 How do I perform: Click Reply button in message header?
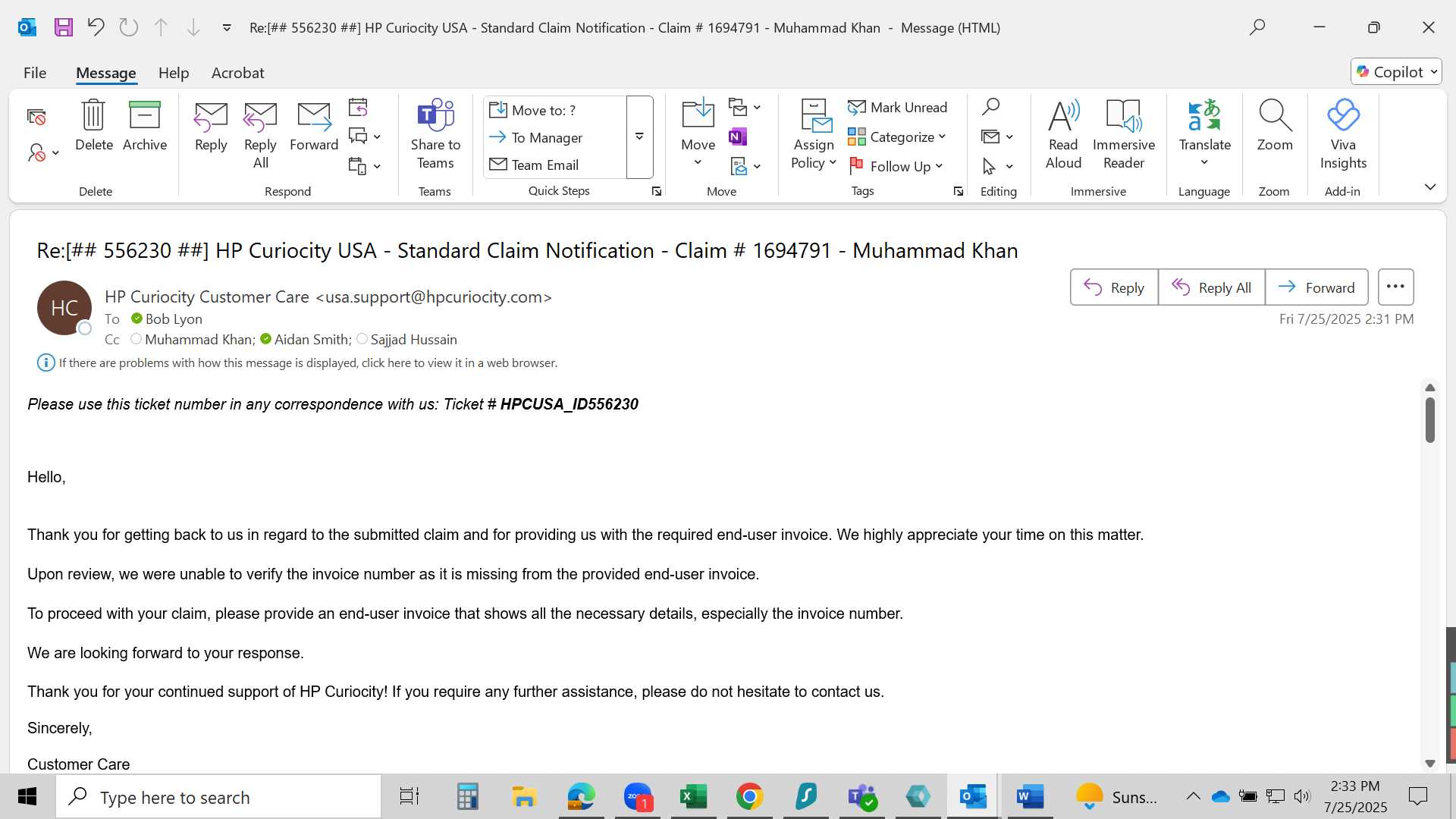tap(1114, 287)
